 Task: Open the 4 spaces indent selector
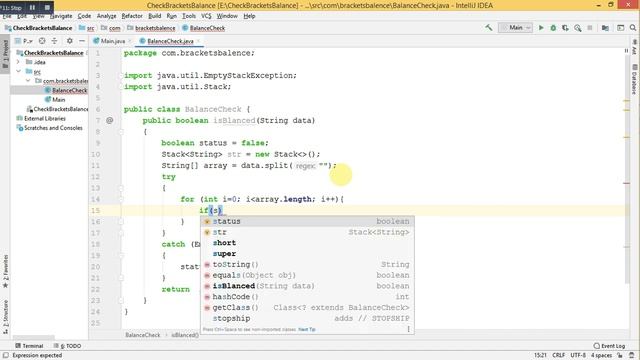[601, 355]
